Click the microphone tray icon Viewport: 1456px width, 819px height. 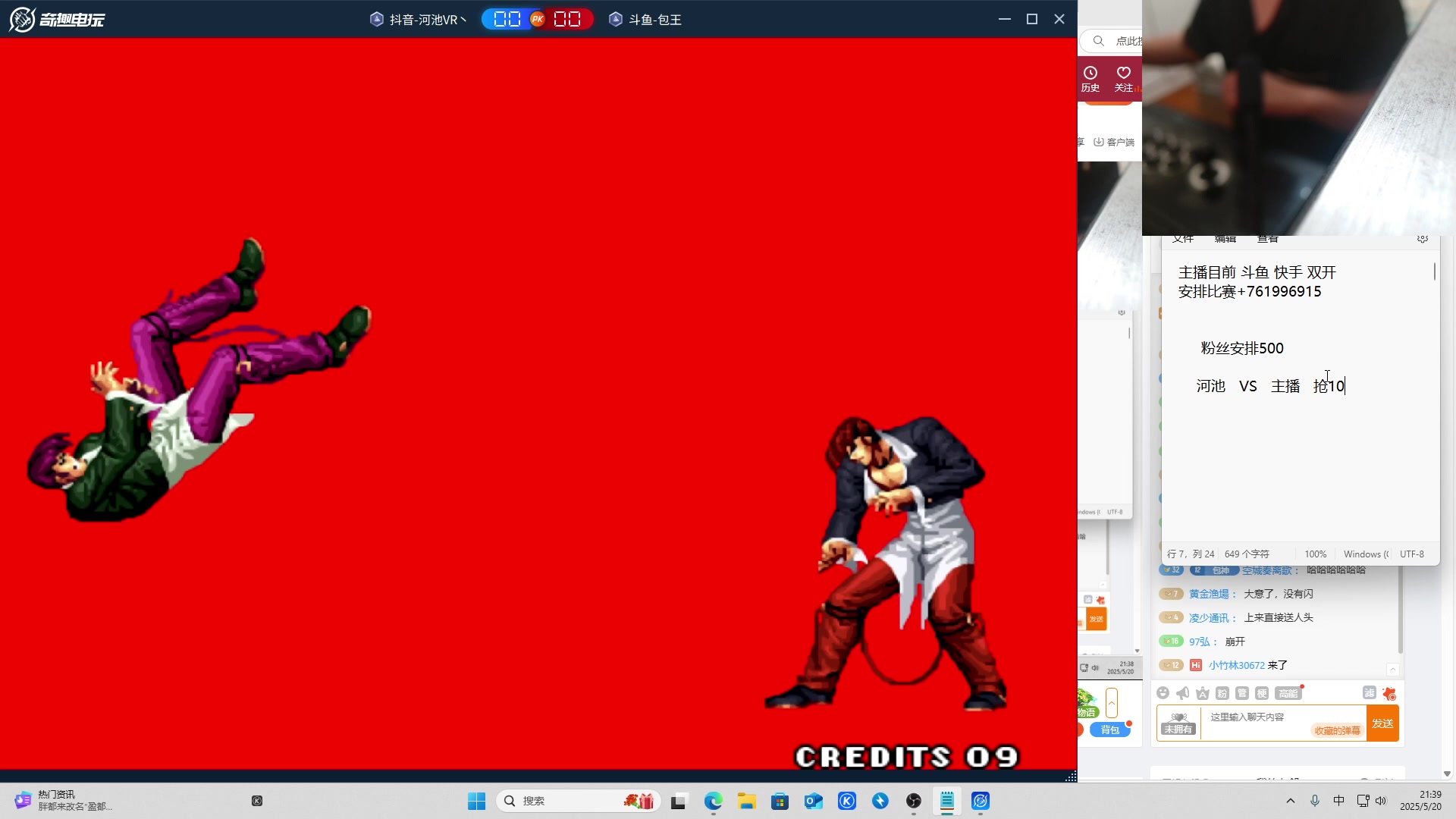(1315, 801)
